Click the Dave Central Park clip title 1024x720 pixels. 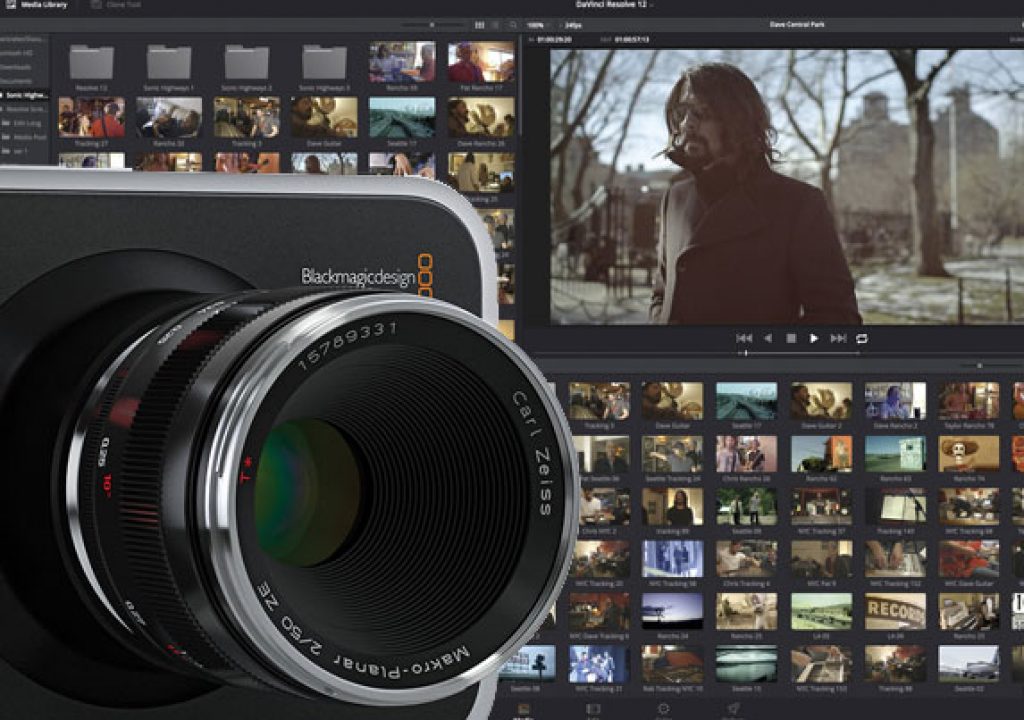(797, 24)
